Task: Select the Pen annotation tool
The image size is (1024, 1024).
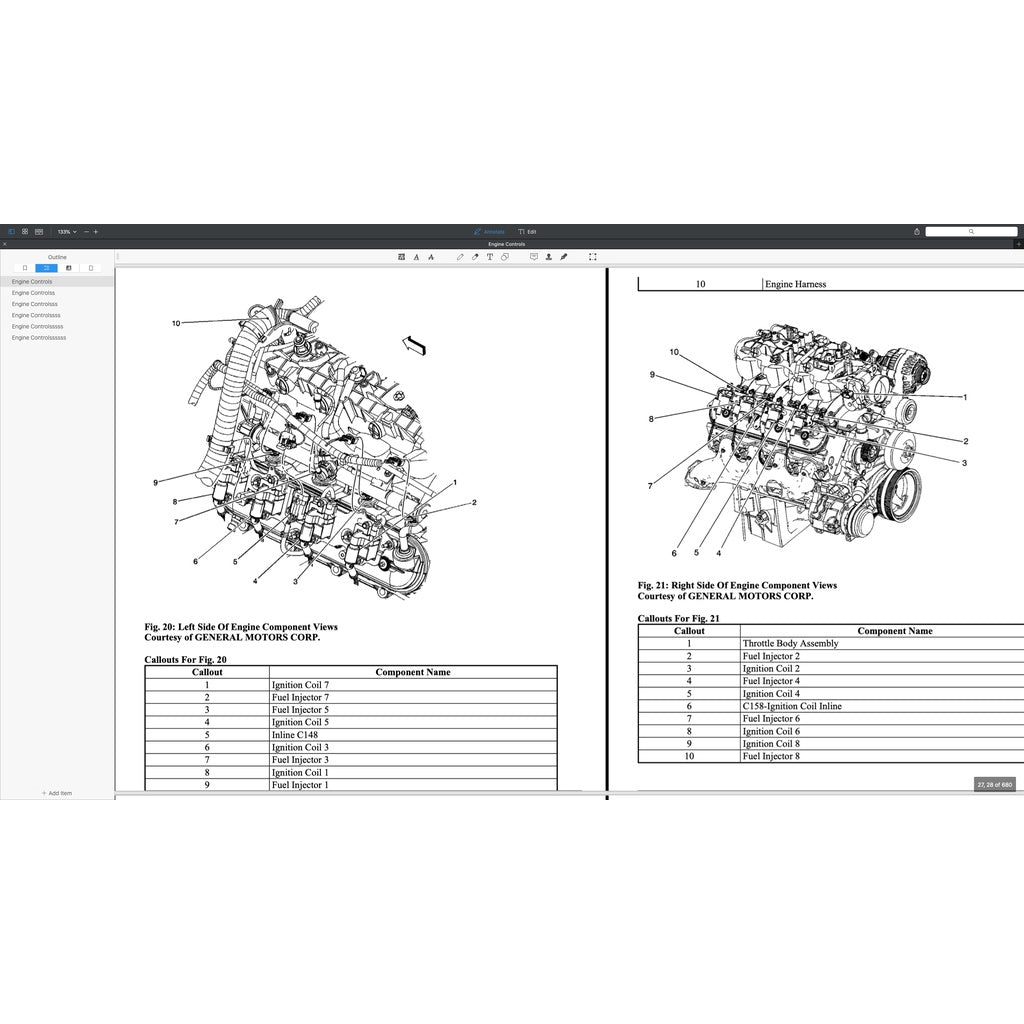Action: point(460,257)
